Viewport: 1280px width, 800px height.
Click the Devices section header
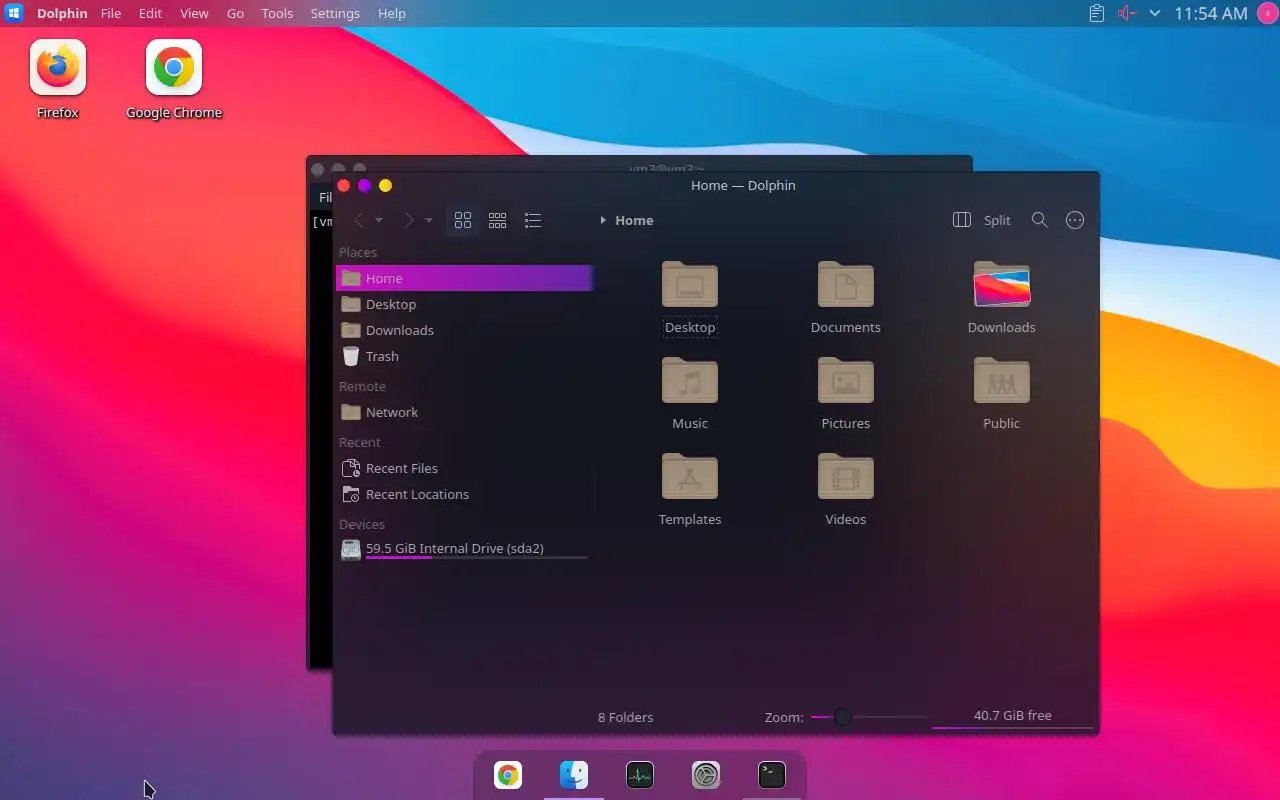click(362, 524)
